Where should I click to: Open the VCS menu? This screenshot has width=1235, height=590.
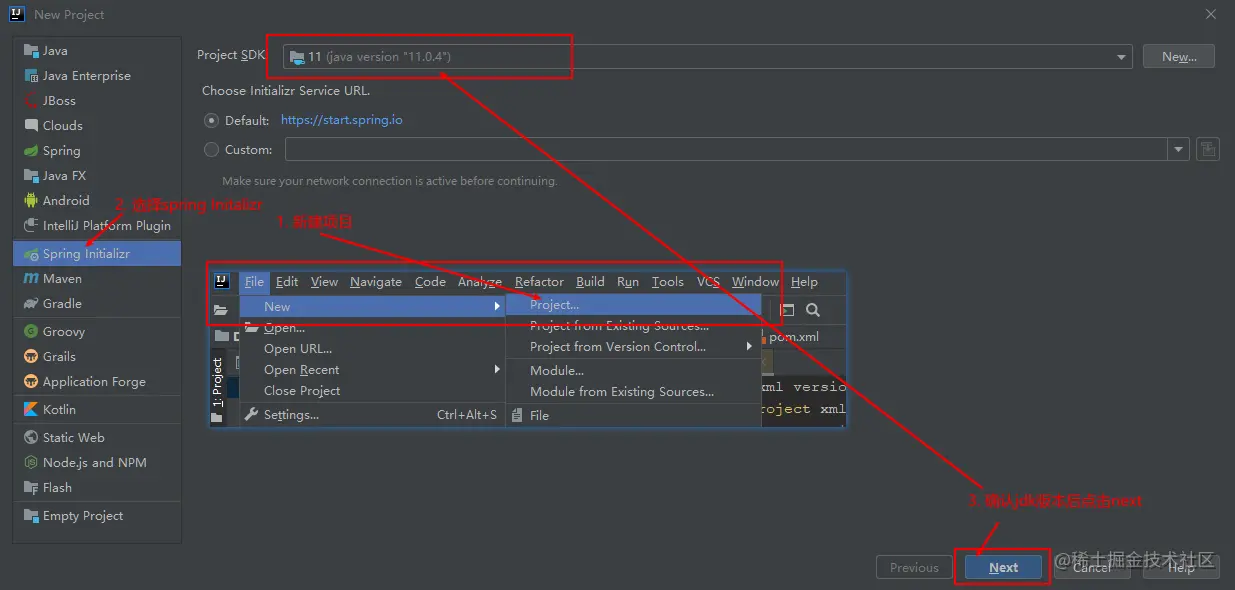coord(708,282)
